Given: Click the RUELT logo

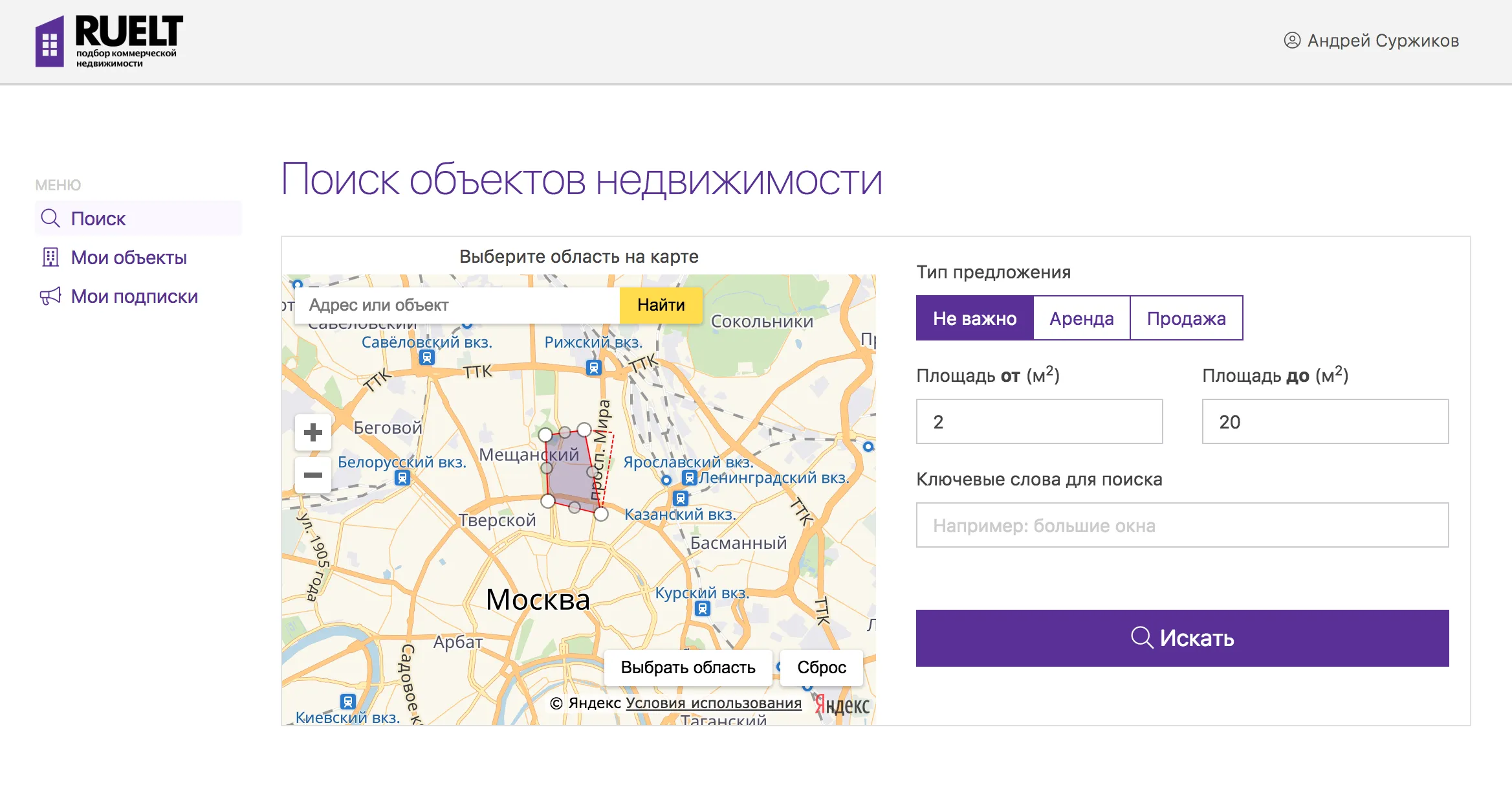Looking at the screenshot, I should click(110, 40).
